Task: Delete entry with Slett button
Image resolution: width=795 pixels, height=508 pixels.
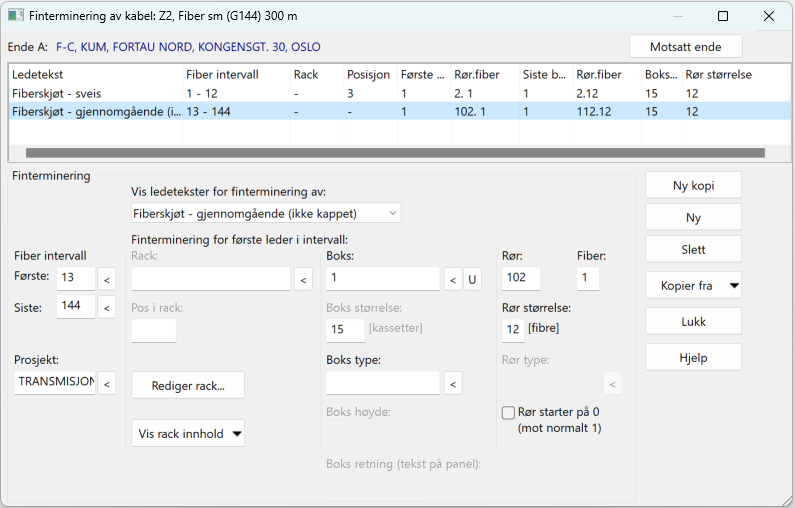Action: pos(693,249)
